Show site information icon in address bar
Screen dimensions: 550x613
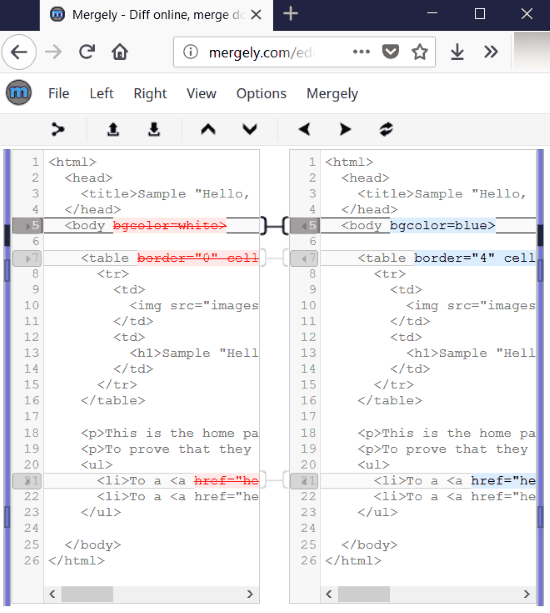coord(191,52)
